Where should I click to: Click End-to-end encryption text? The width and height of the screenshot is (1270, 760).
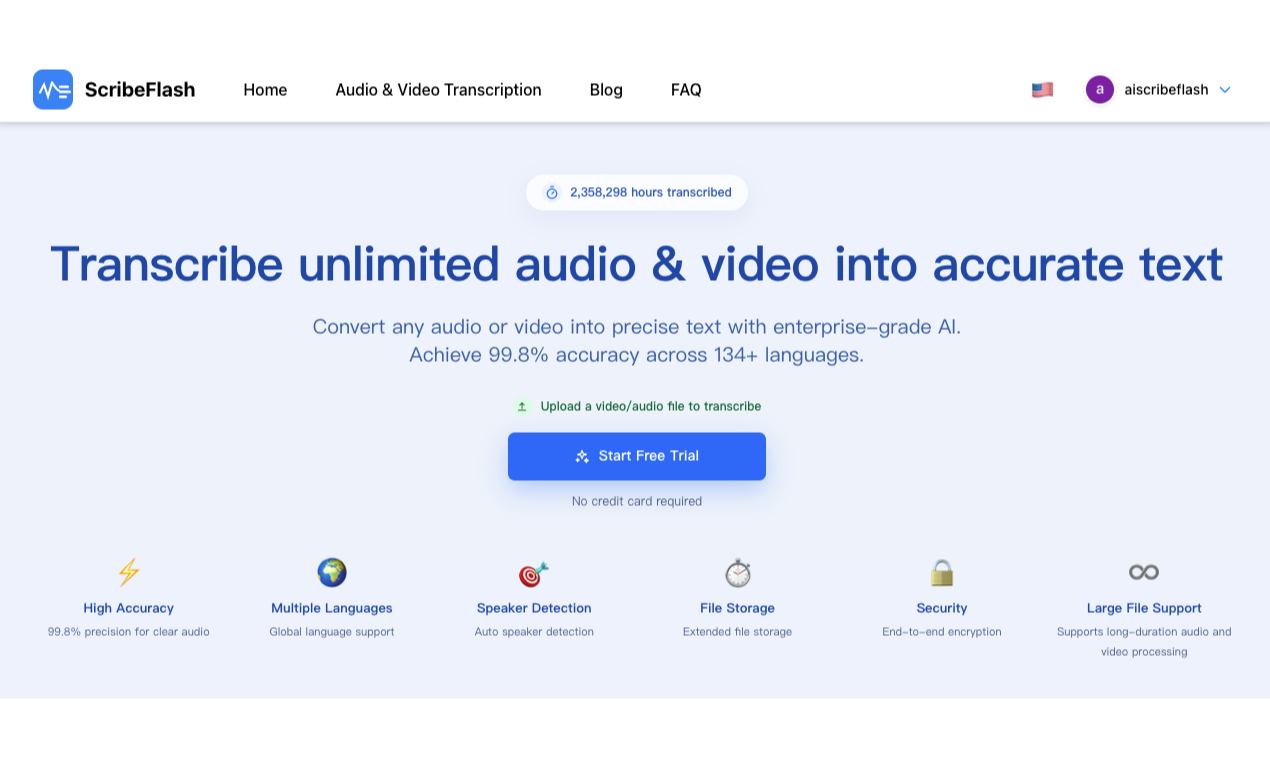click(x=942, y=632)
